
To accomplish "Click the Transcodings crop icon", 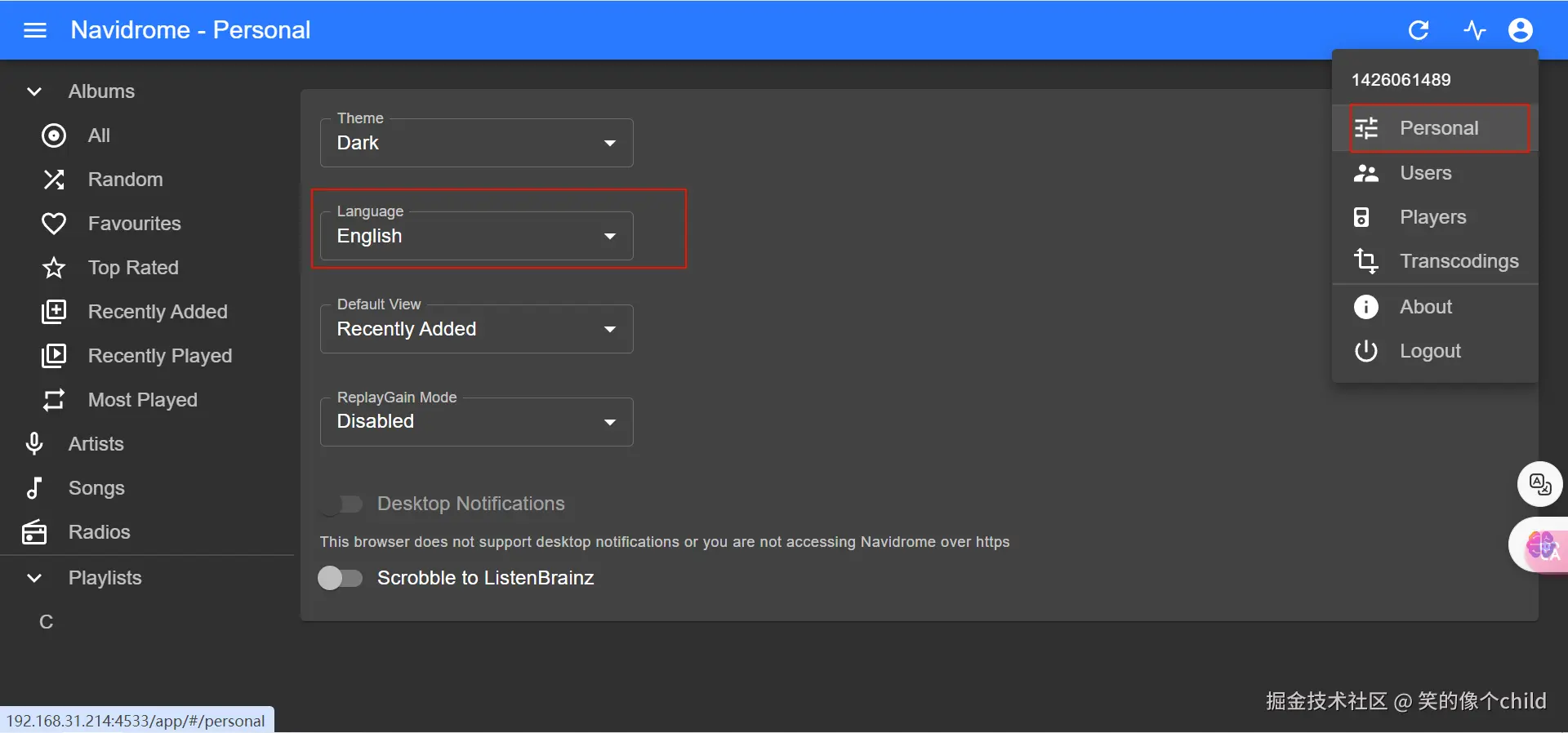I will click(1366, 261).
